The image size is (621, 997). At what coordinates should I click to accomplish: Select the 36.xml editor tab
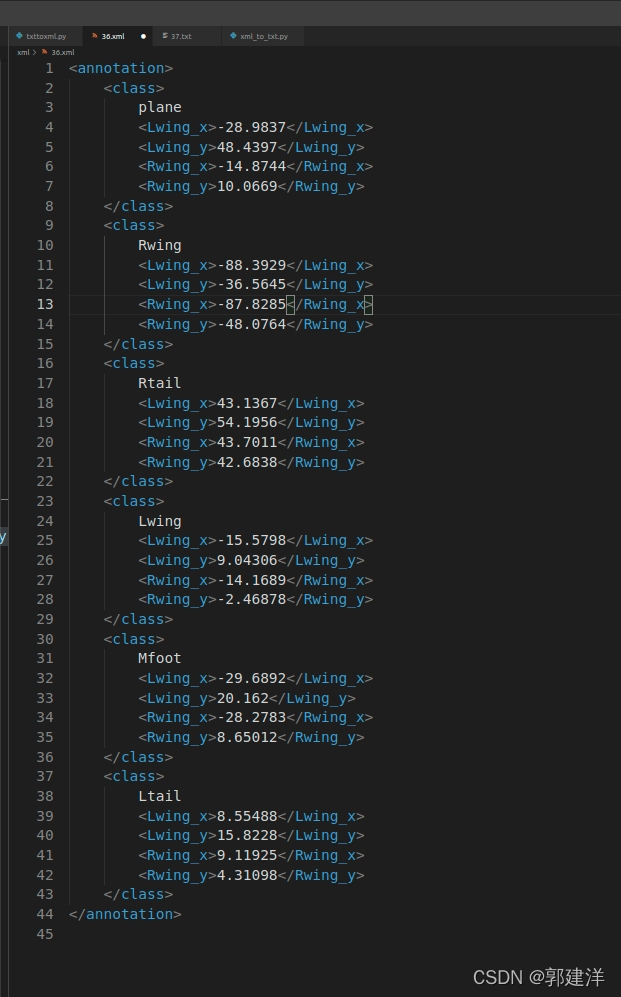tap(116, 36)
